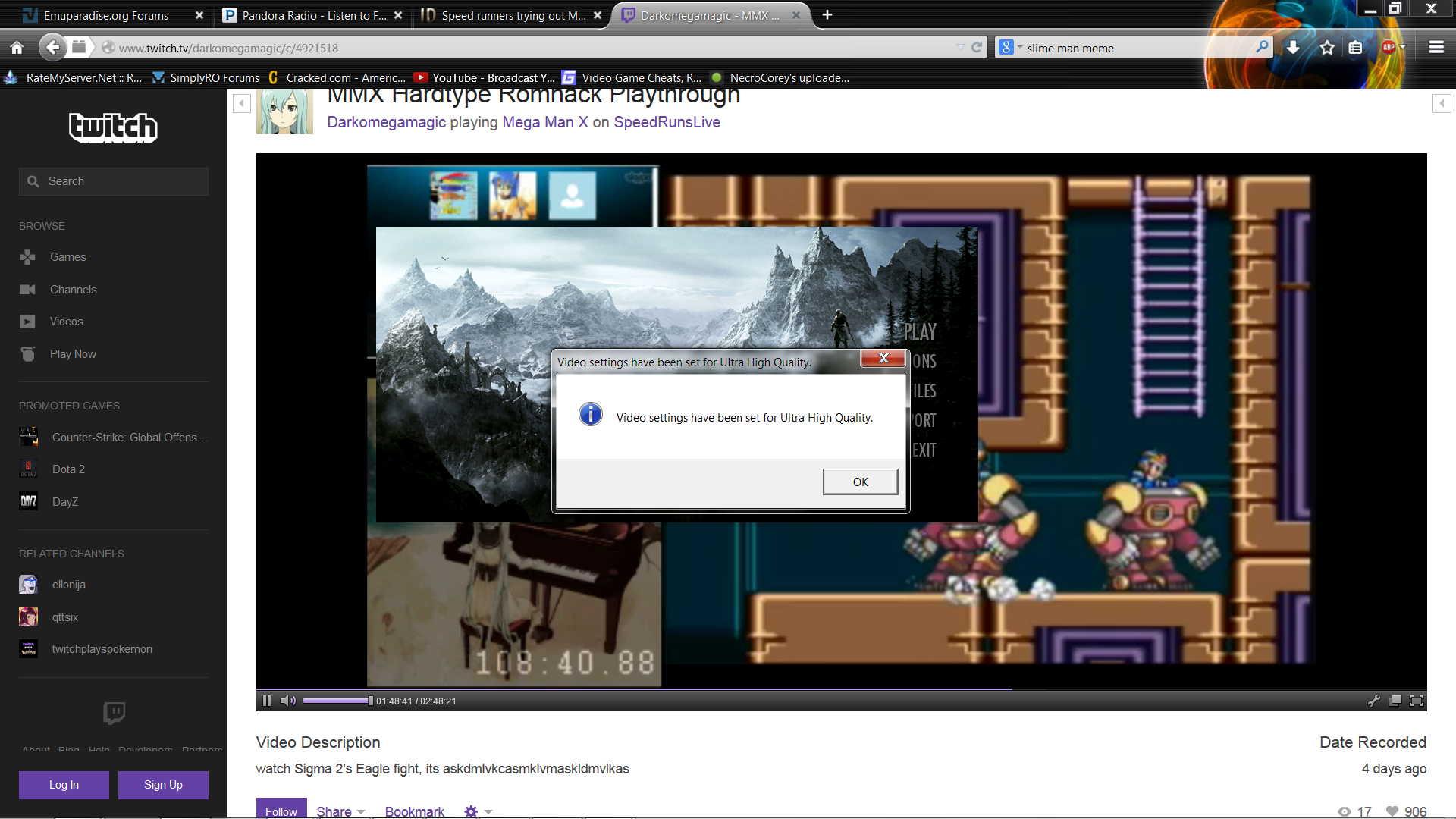
Task: Click the Twitch sidebar Search field
Action: coord(114,181)
